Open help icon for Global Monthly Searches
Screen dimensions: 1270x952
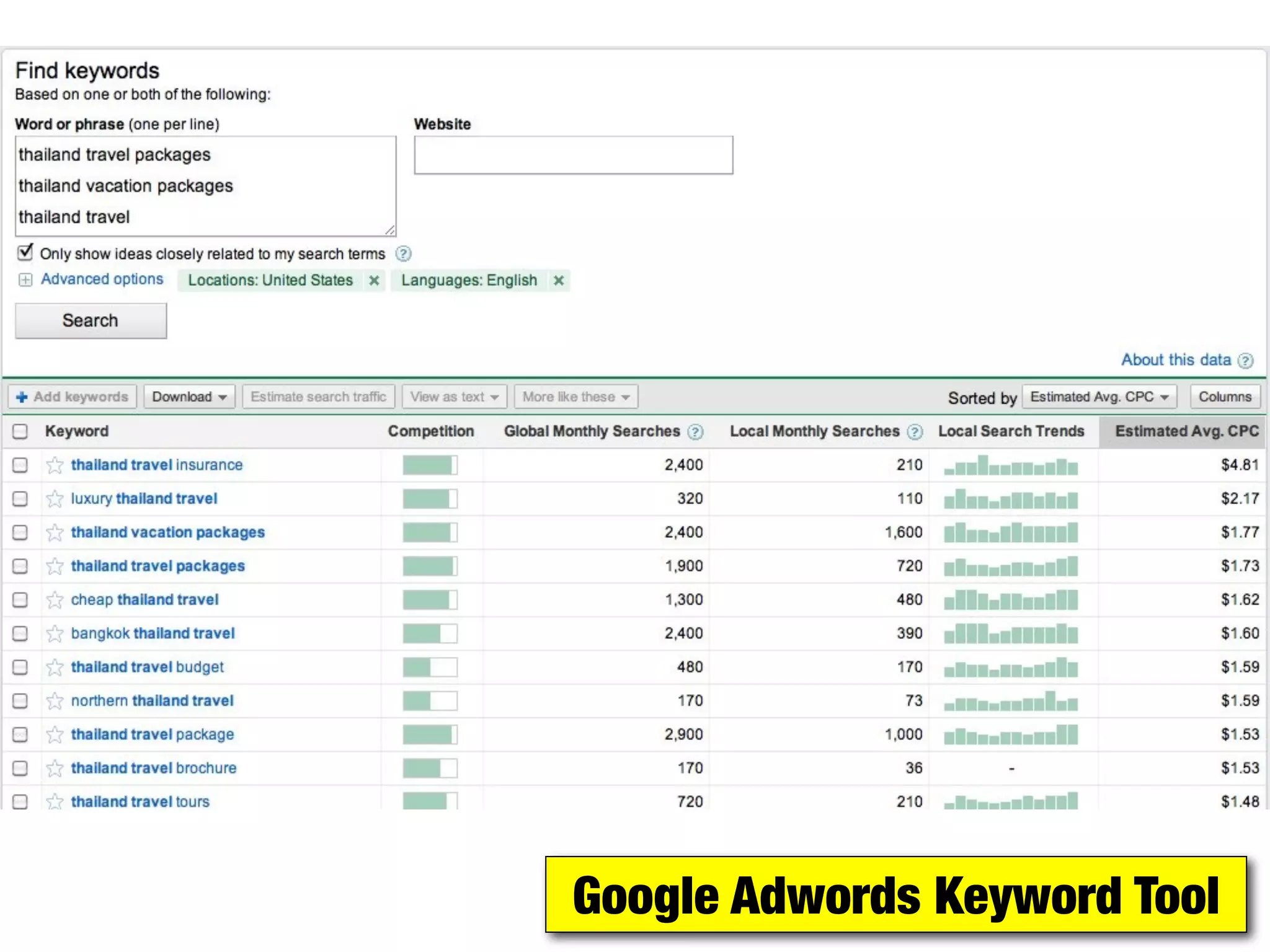click(696, 432)
